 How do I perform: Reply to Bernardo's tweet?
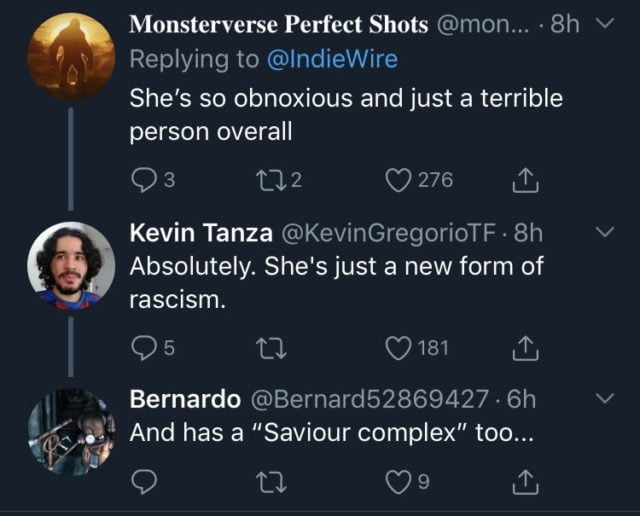144,484
